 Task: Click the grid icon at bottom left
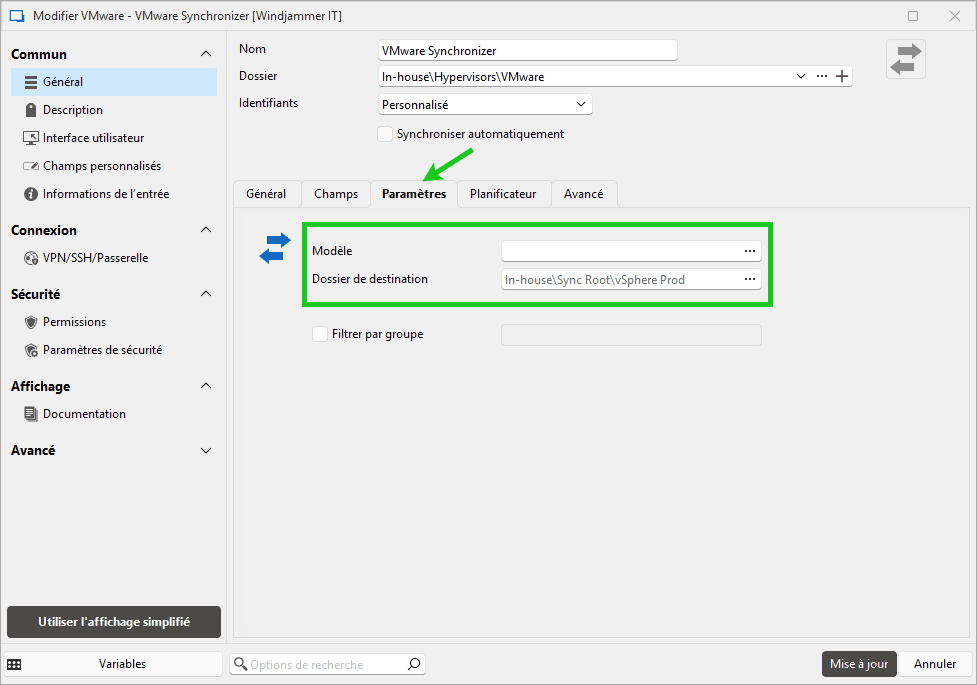15,664
